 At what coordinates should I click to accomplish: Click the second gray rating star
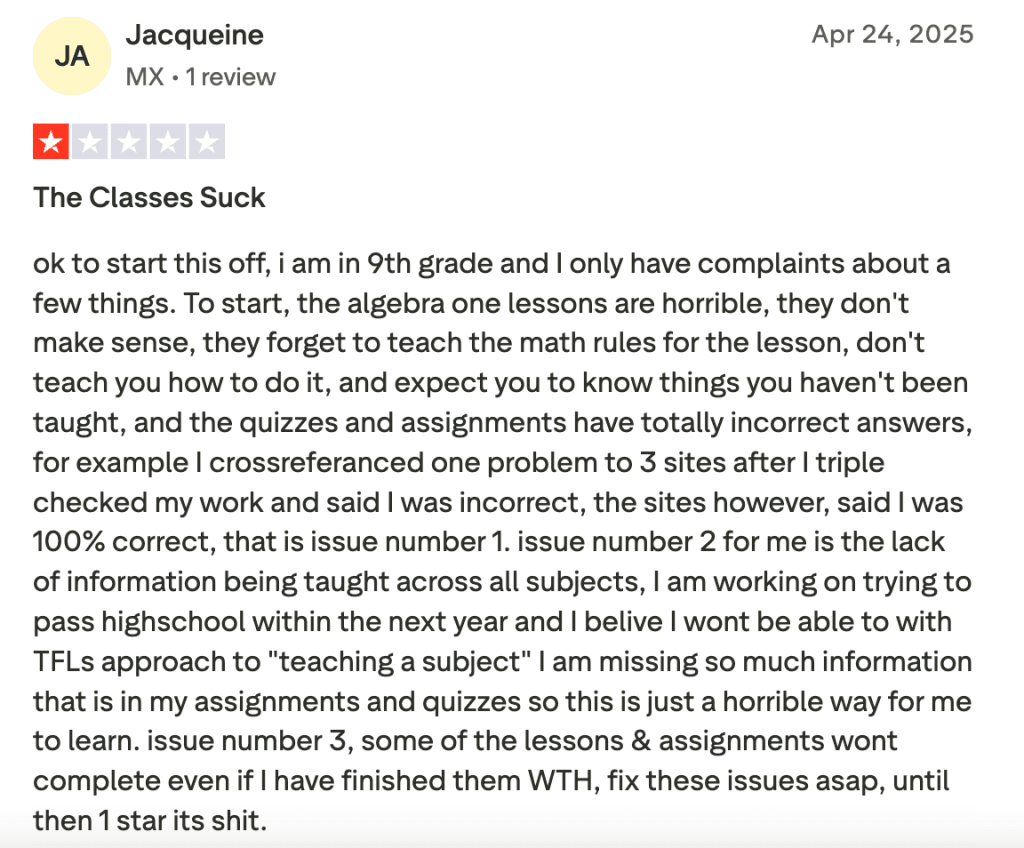pyautogui.click(x=90, y=143)
